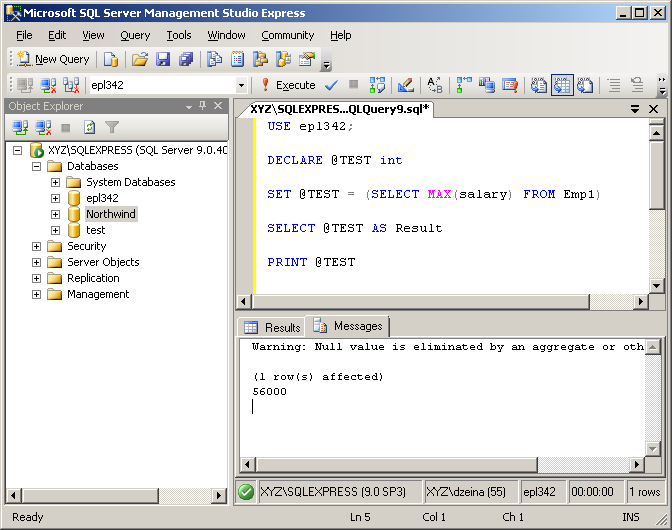672x530 pixels.
Task: Expand the Security folder
Action: point(36,246)
